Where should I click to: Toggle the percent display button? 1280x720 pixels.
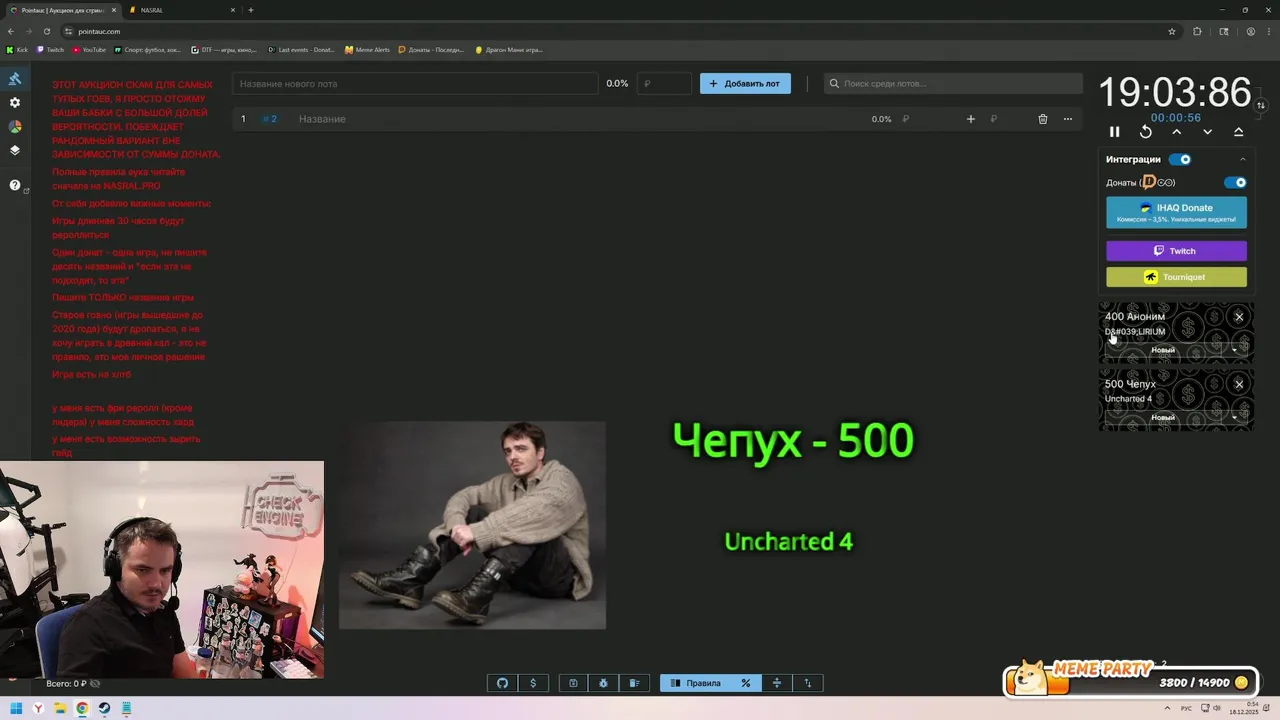(745, 683)
